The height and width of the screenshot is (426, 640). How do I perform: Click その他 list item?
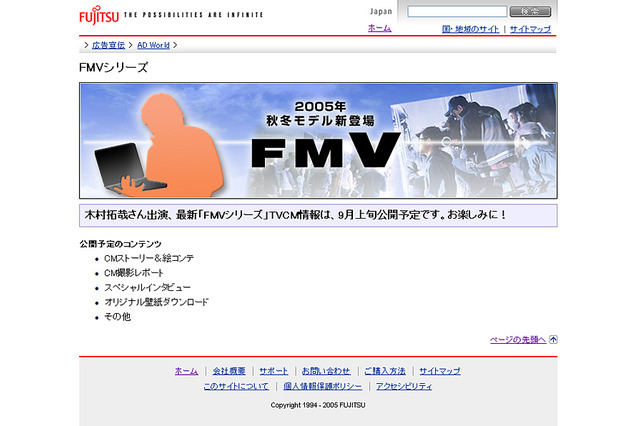[x=118, y=317]
